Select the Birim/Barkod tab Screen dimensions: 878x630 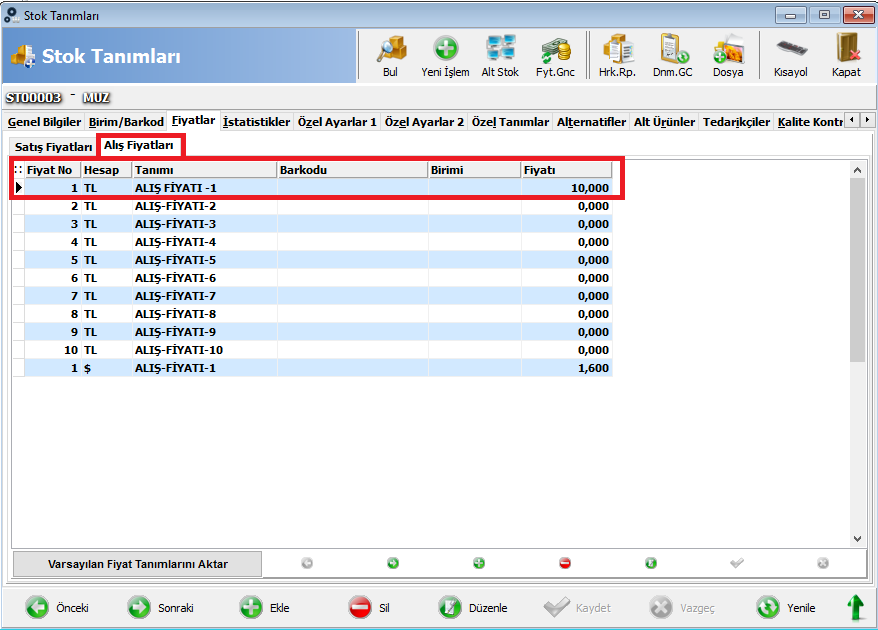point(126,122)
